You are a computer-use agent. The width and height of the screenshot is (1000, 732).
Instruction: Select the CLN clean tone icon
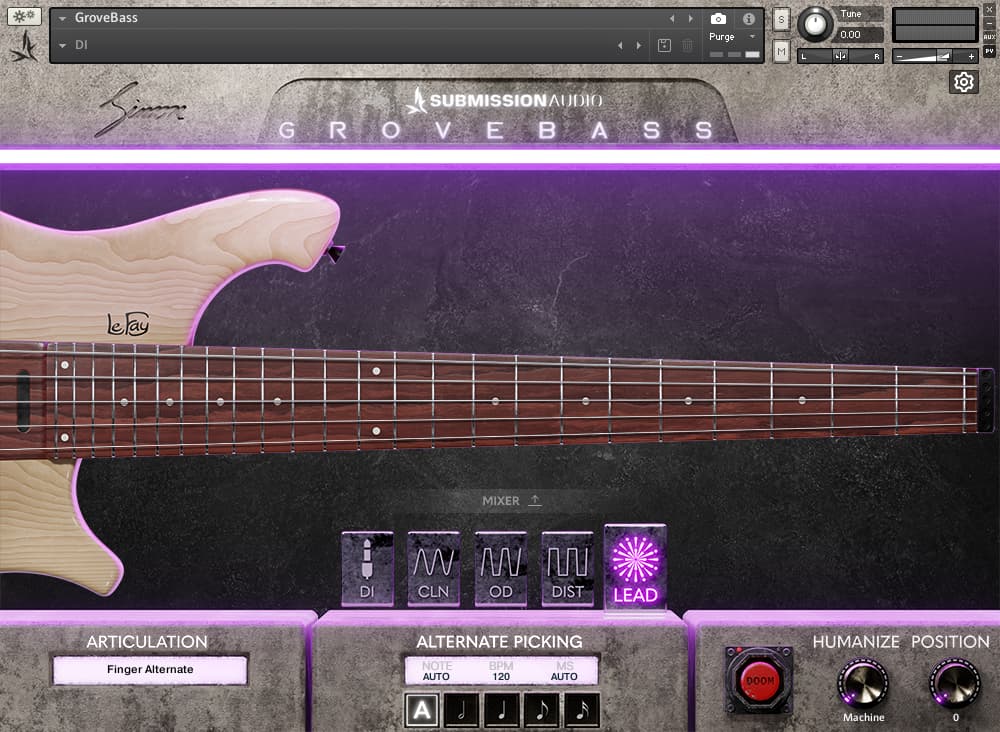click(434, 568)
